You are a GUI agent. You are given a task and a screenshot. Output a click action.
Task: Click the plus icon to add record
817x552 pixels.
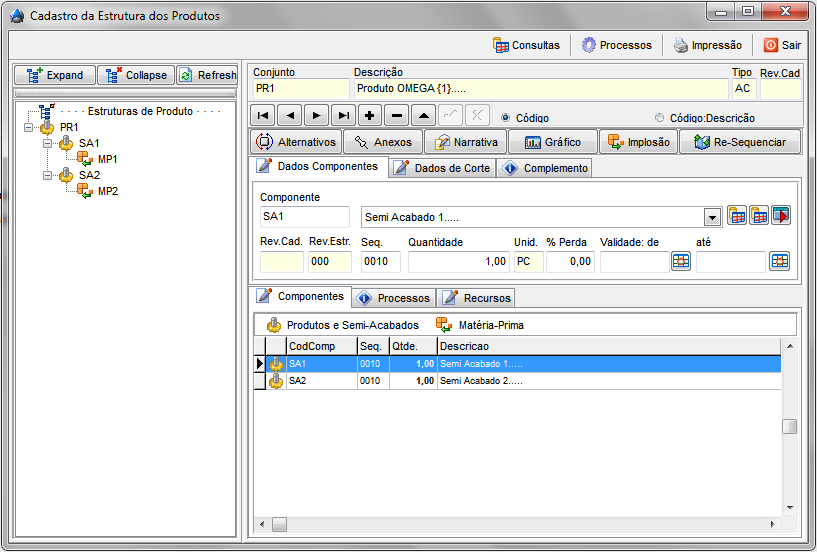click(x=370, y=115)
